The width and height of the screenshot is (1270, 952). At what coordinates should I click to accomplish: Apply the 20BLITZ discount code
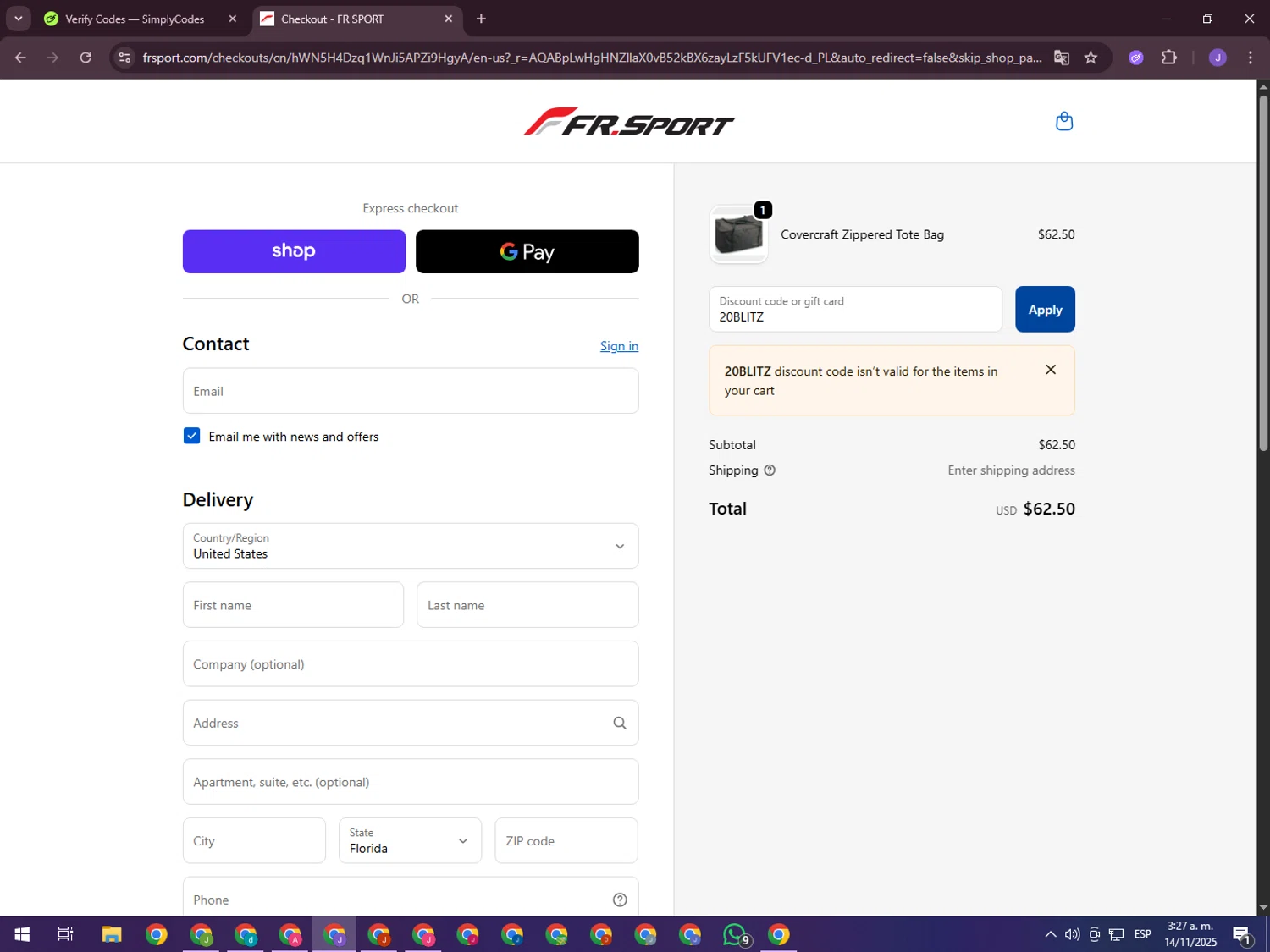tap(1045, 309)
